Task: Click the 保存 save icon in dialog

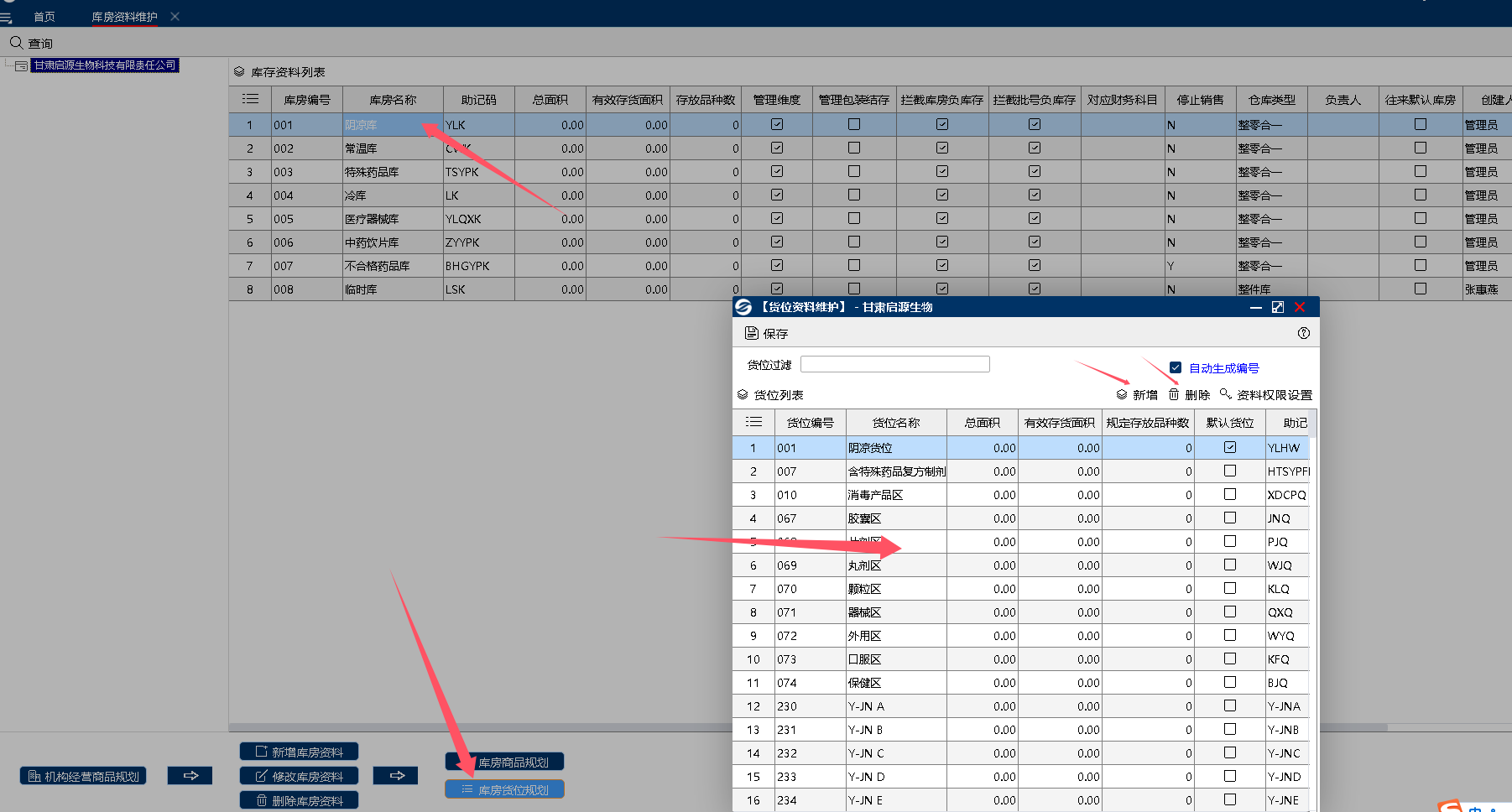Action: click(752, 333)
